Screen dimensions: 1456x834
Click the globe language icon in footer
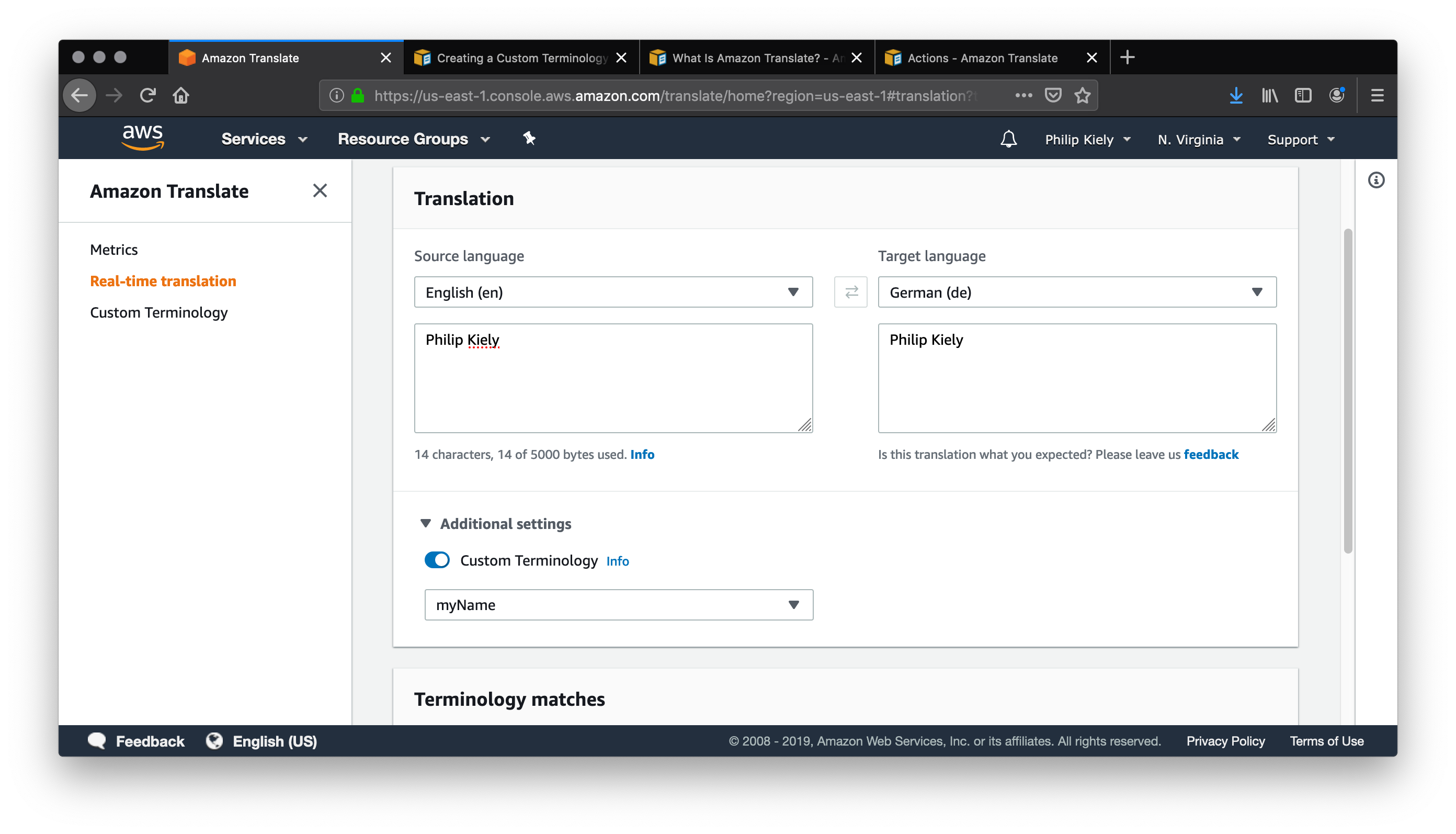click(214, 741)
